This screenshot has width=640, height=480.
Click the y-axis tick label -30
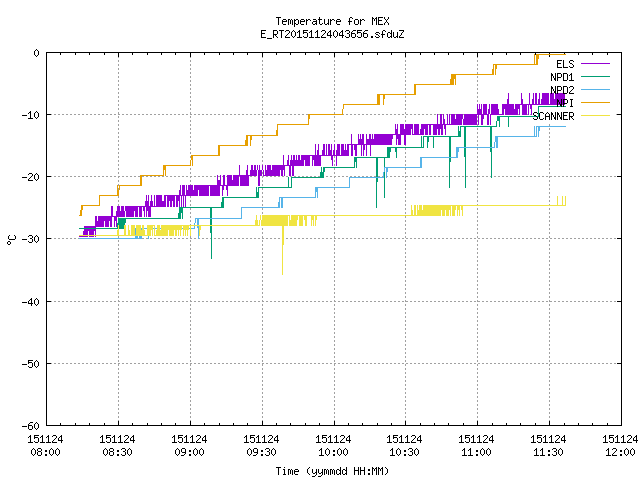point(31,239)
